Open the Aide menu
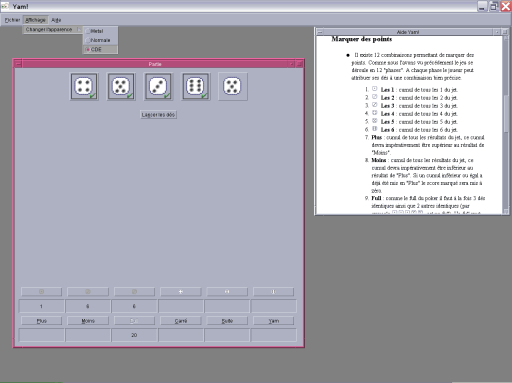Viewport: 512px width, 383px height. pos(56,20)
